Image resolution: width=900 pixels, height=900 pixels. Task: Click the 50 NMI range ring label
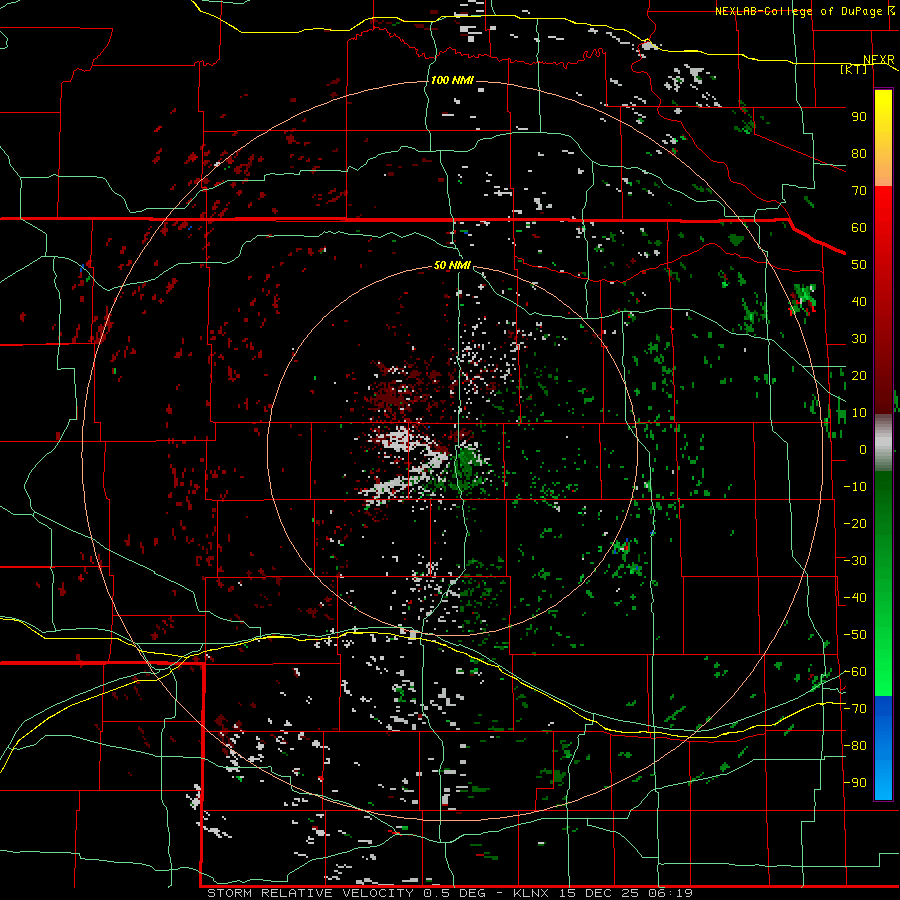(452, 265)
